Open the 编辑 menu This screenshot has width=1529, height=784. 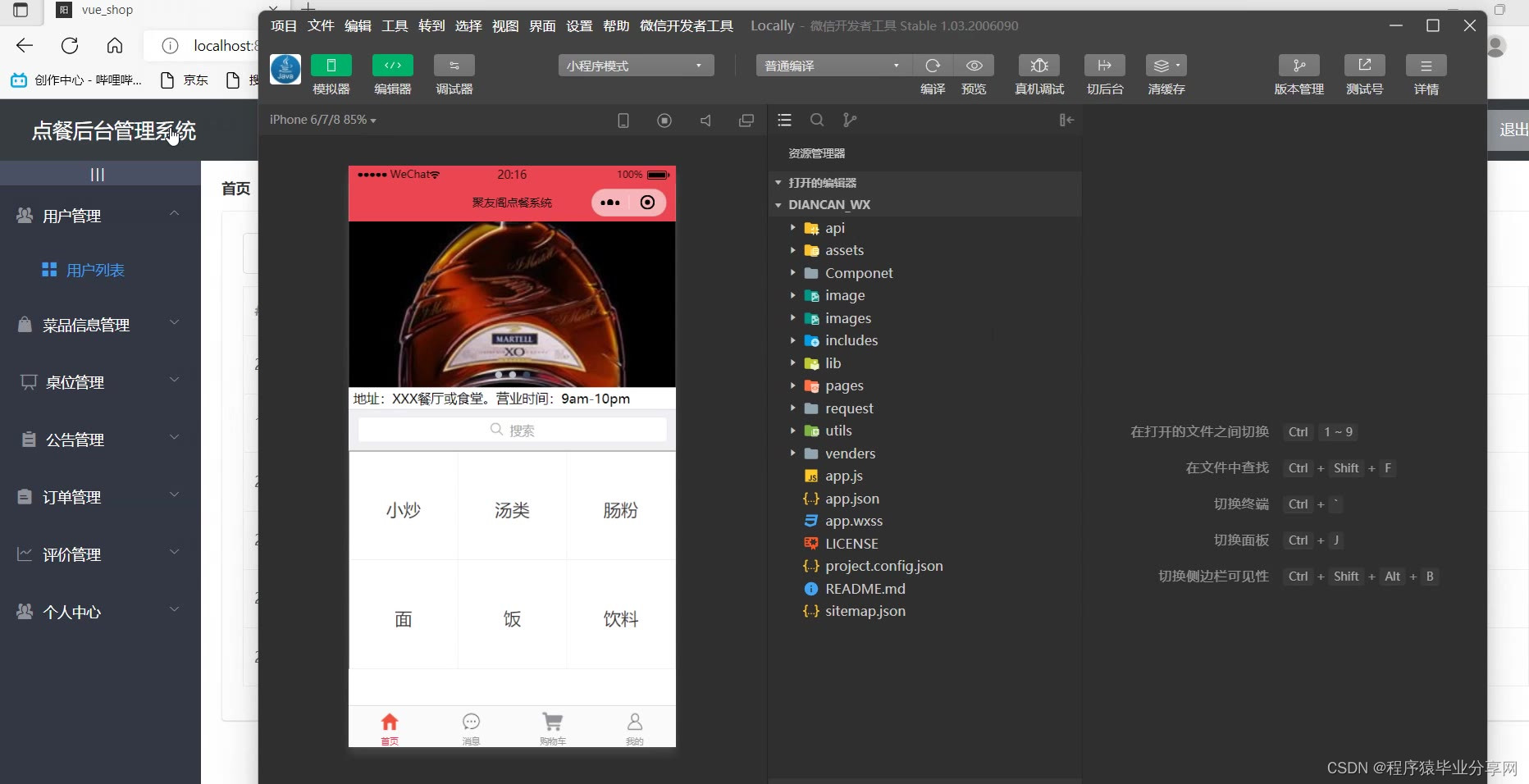358,26
